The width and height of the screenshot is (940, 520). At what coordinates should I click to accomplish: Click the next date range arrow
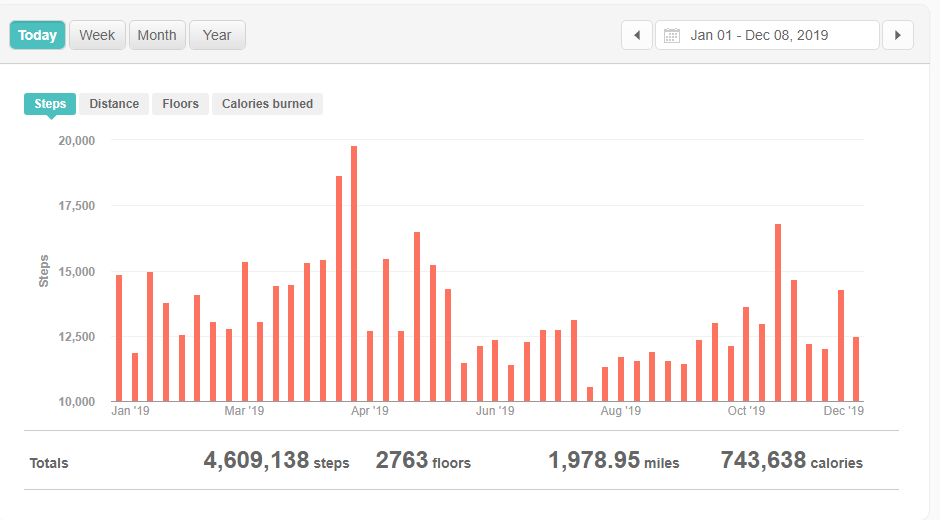pos(897,35)
